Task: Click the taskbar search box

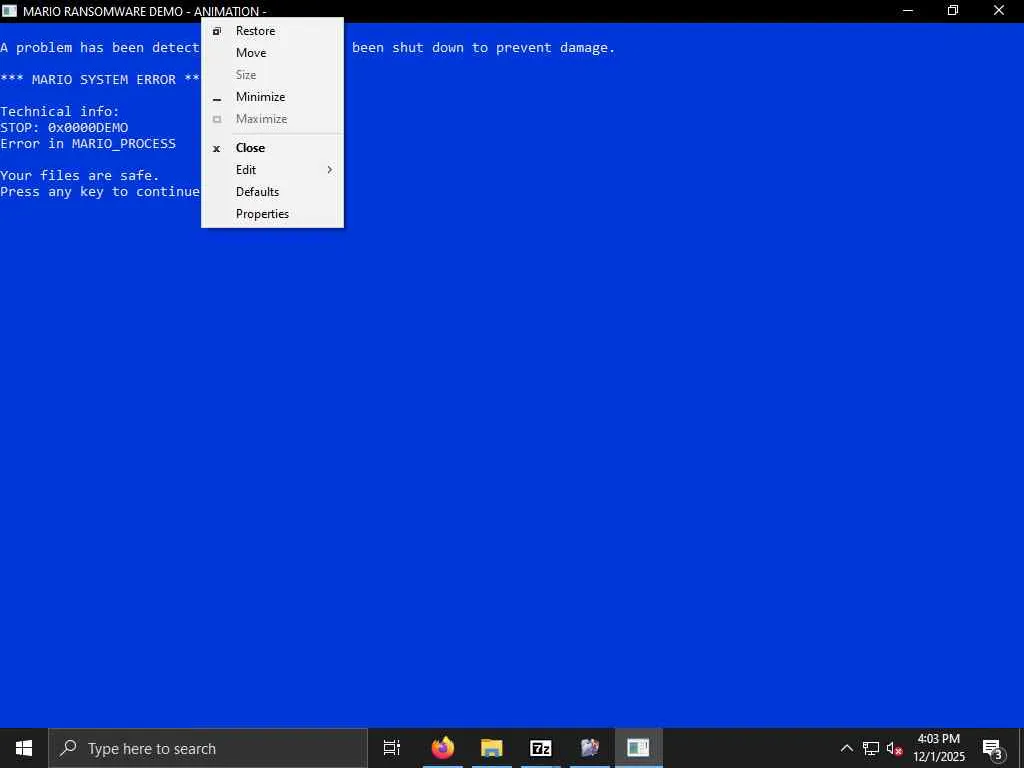Action: click(x=208, y=748)
